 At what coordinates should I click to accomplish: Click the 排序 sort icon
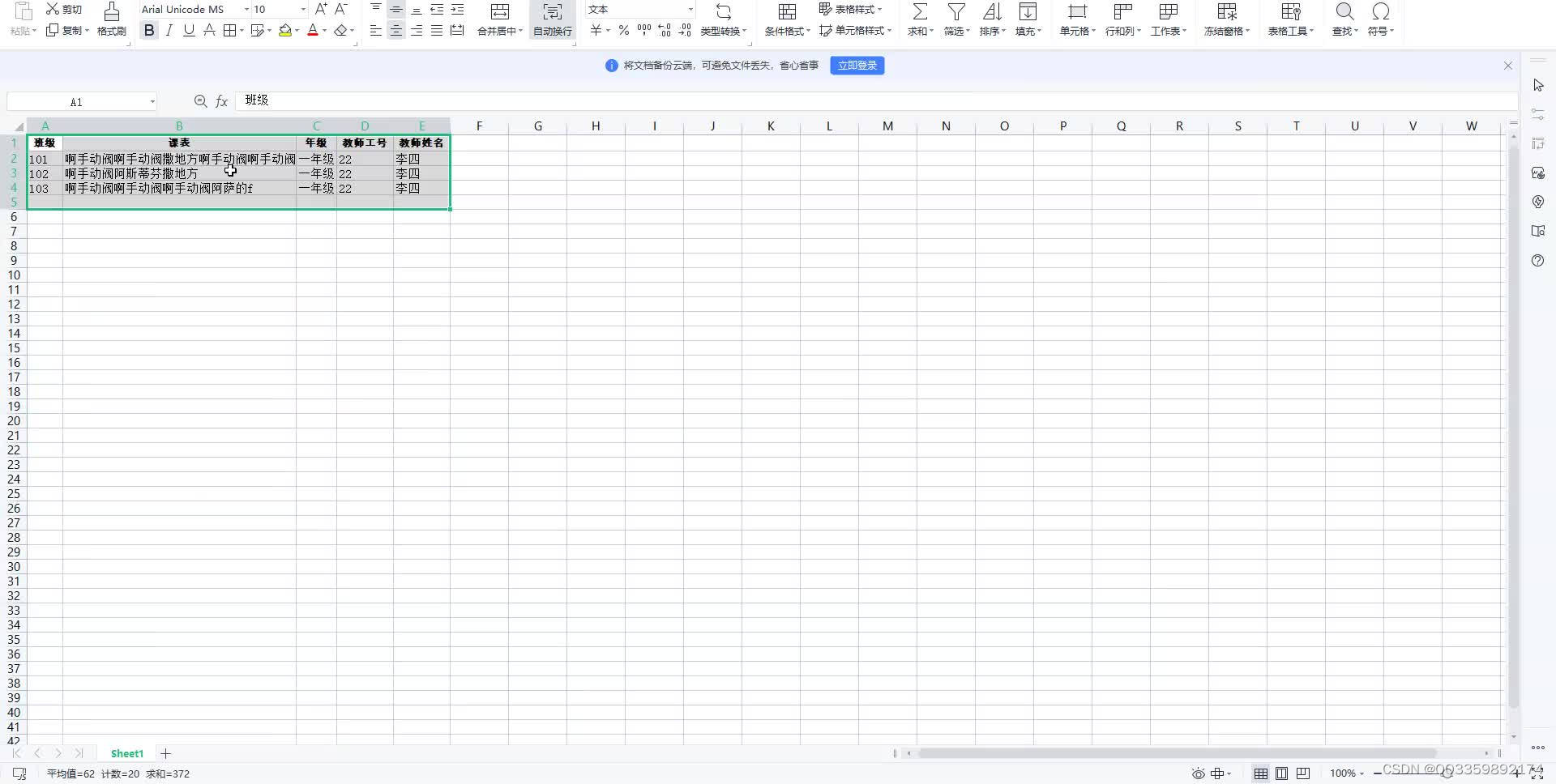(x=992, y=11)
